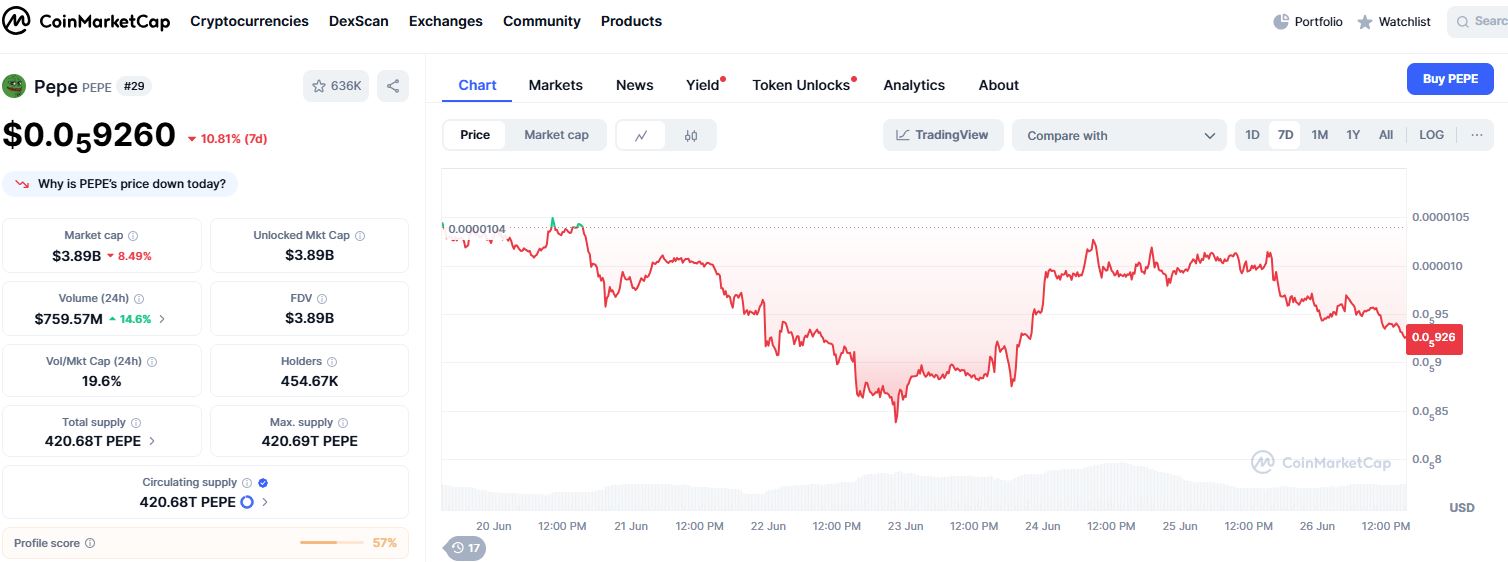This screenshot has width=1508, height=562.
Task: Open the events clock badge labeled 17
Action: 465,548
